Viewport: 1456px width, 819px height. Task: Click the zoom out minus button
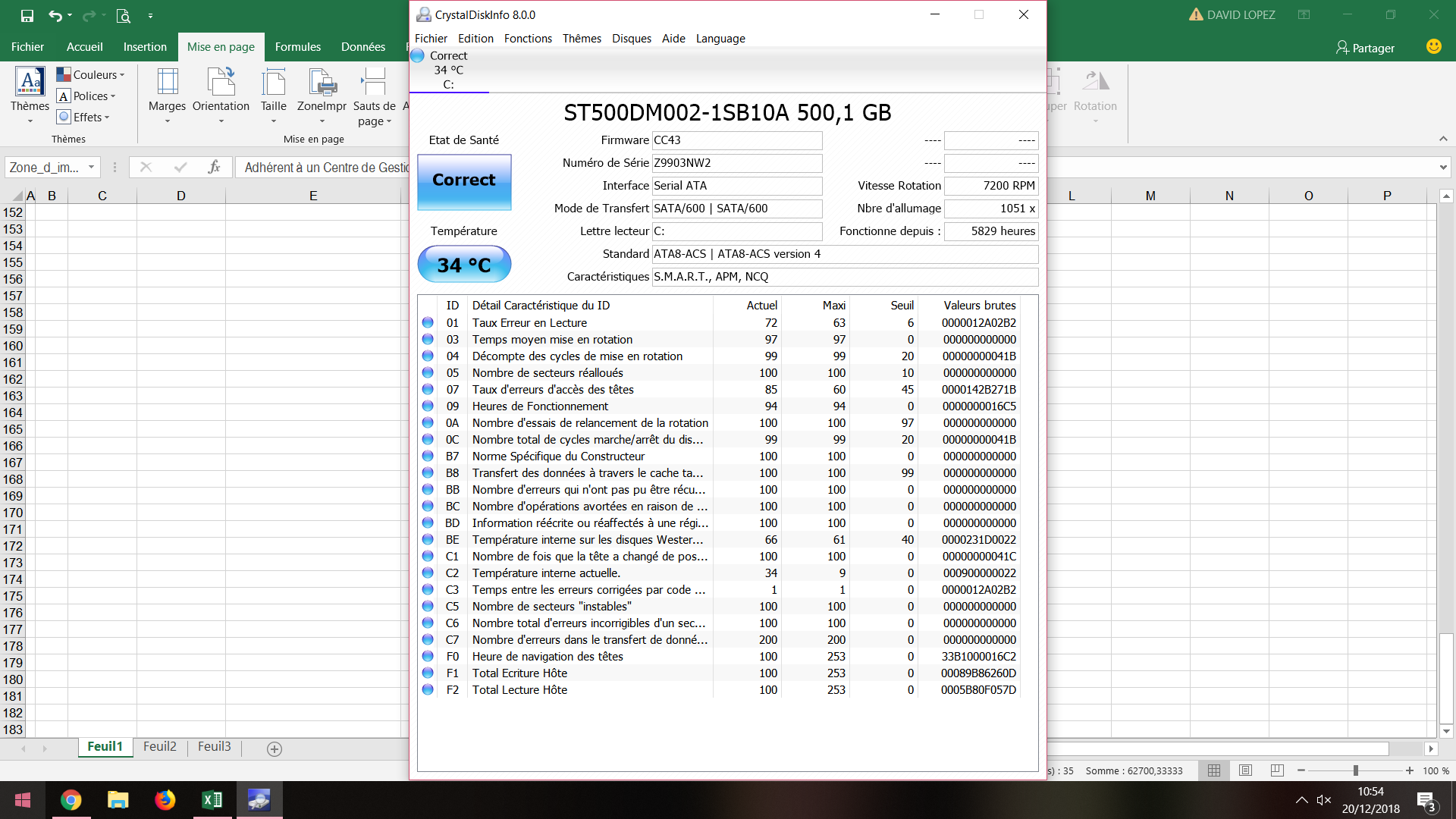tap(1301, 770)
